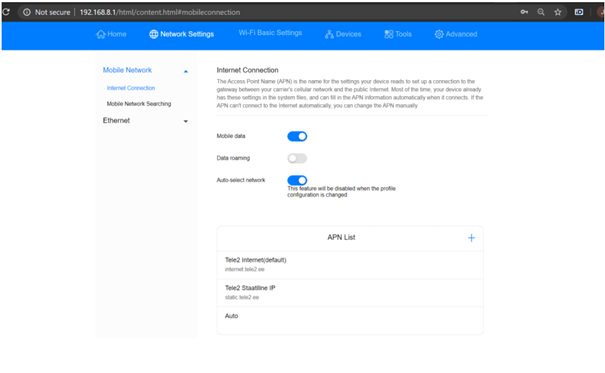Select Tele2 Staatiline IP APN entry
605x373 pixels.
tap(350, 293)
